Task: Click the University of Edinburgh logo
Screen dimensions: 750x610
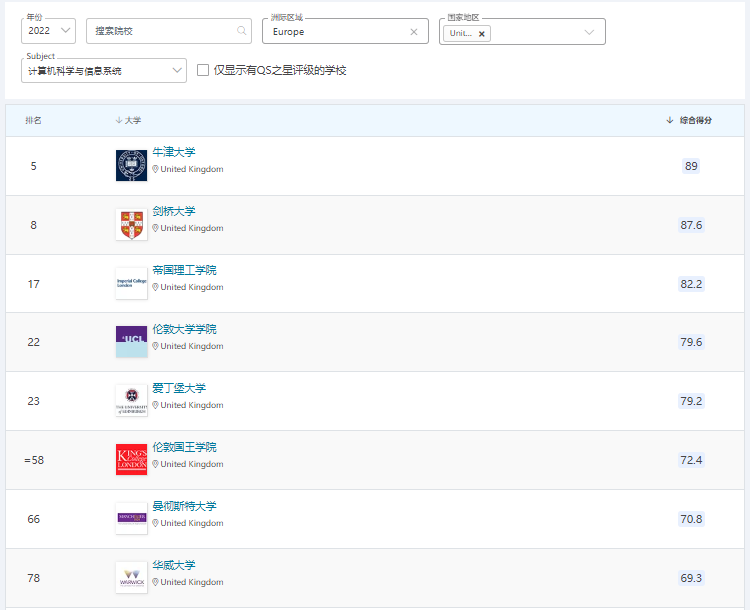Action: click(x=131, y=401)
